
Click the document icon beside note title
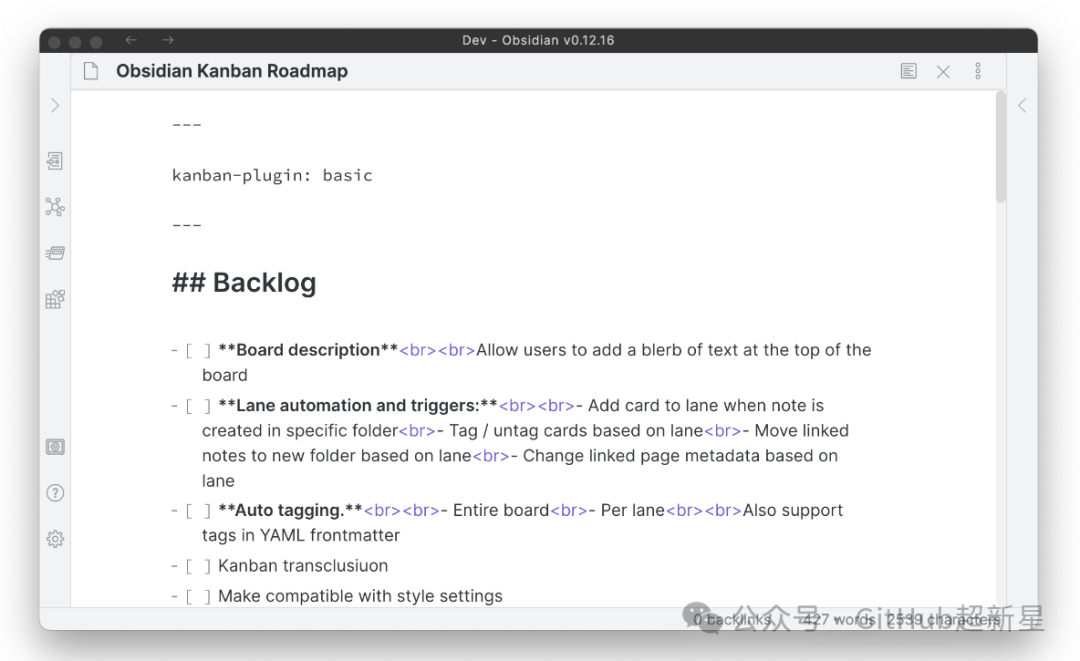pyautogui.click(x=91, y=71)
